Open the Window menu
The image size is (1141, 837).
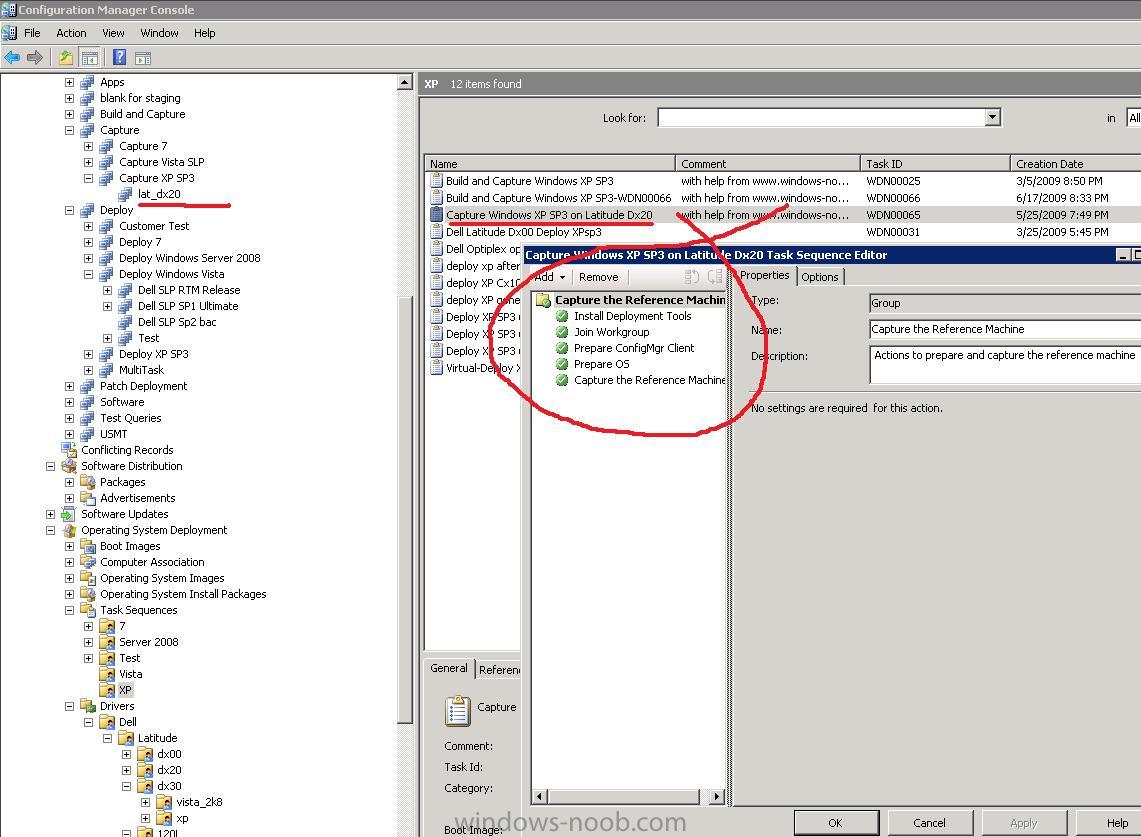coord(159,33)
